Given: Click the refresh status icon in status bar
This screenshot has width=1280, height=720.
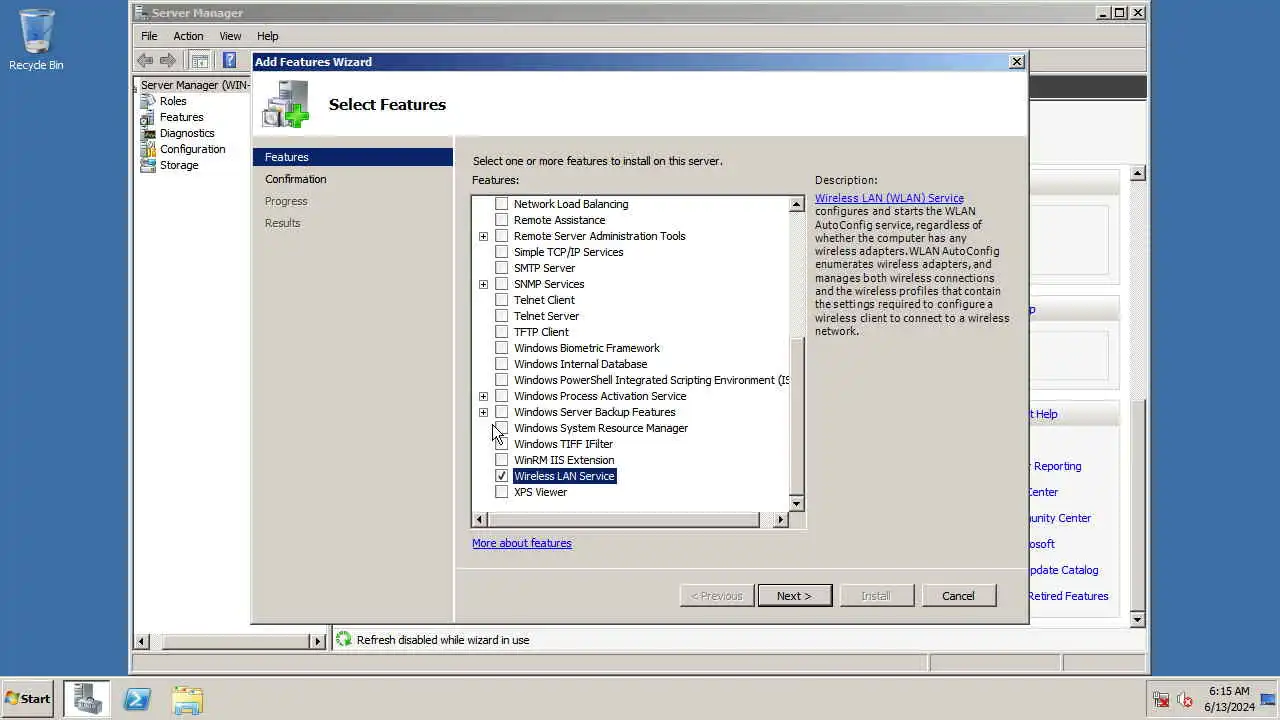Looking at the screenshot, I should [344, 639].
